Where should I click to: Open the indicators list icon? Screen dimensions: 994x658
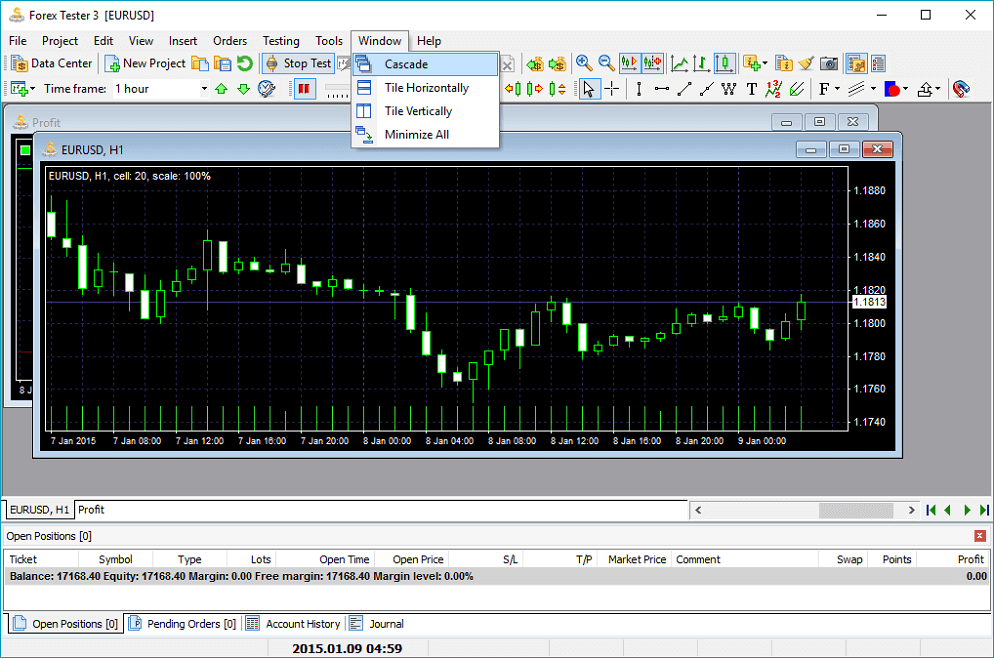click(x=784, y=63)
